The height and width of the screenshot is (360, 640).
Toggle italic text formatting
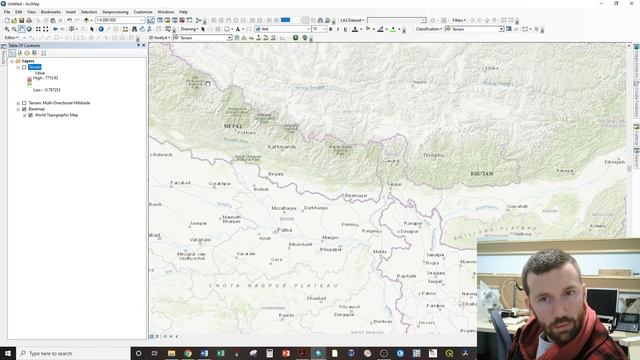coord(338,29)
